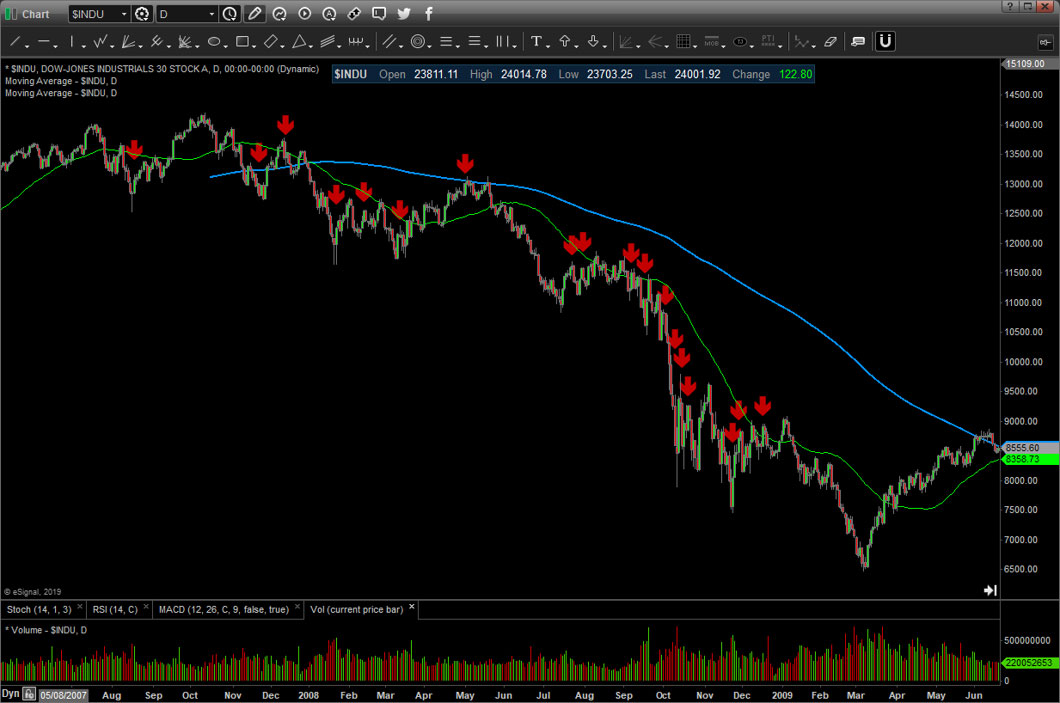Click the Dyn mode button
The image size is (1060, 703).
10,694
